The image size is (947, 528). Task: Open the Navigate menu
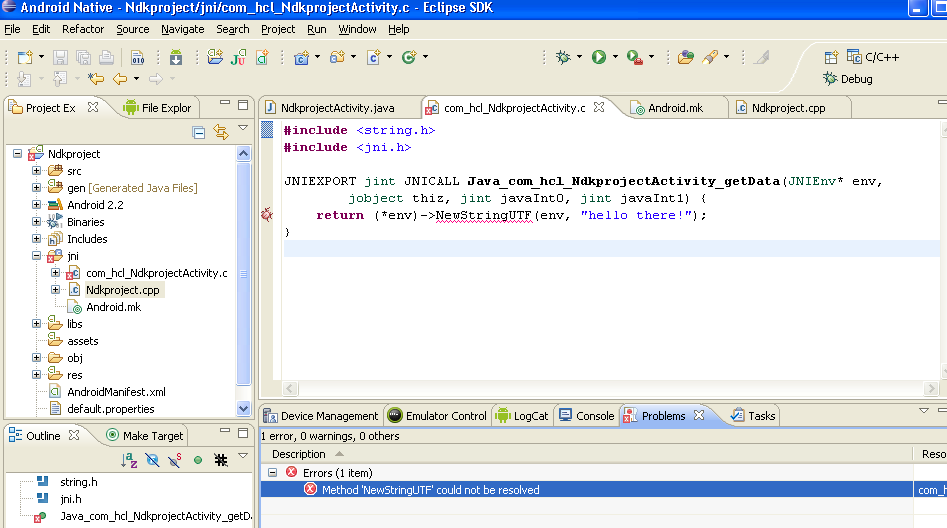point(182,29)
